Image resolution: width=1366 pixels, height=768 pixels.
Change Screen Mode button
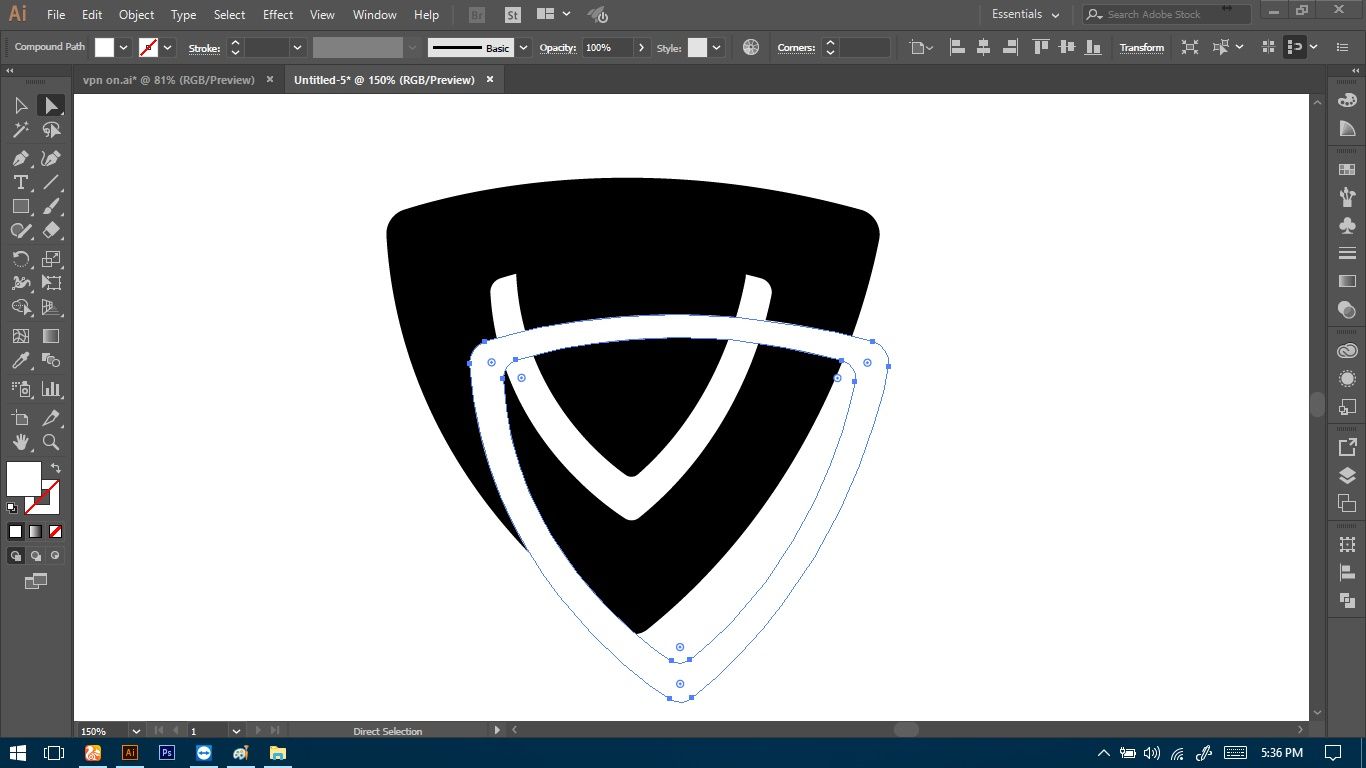(36, 580)
